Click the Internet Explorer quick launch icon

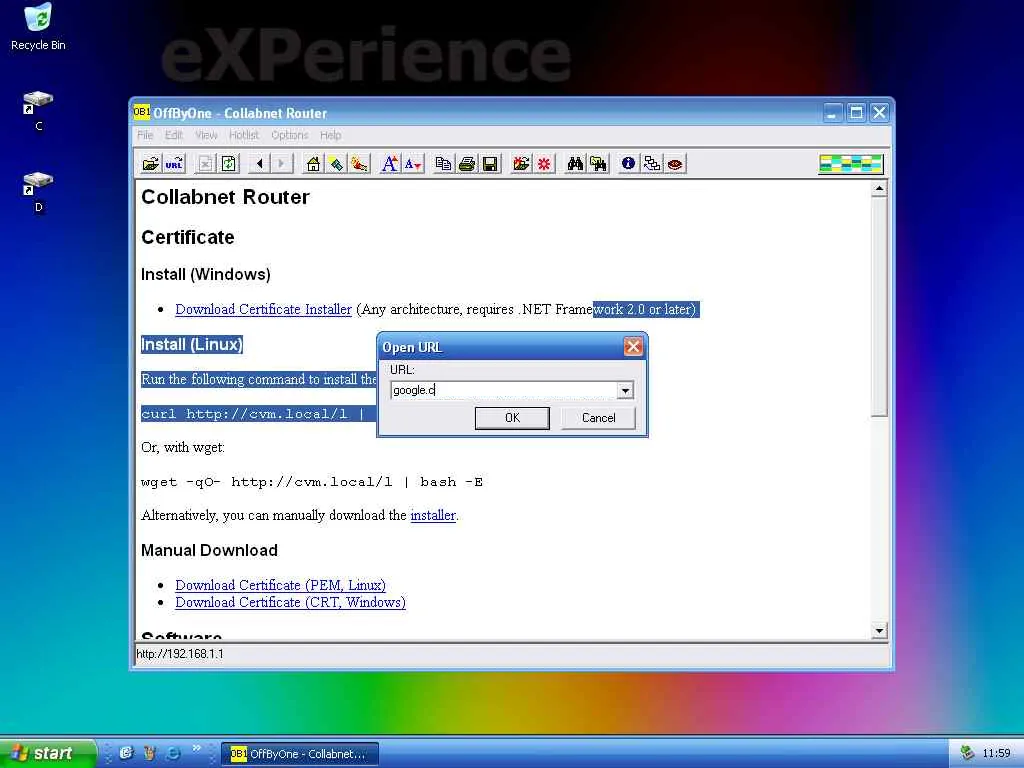[x=173, y=753]
